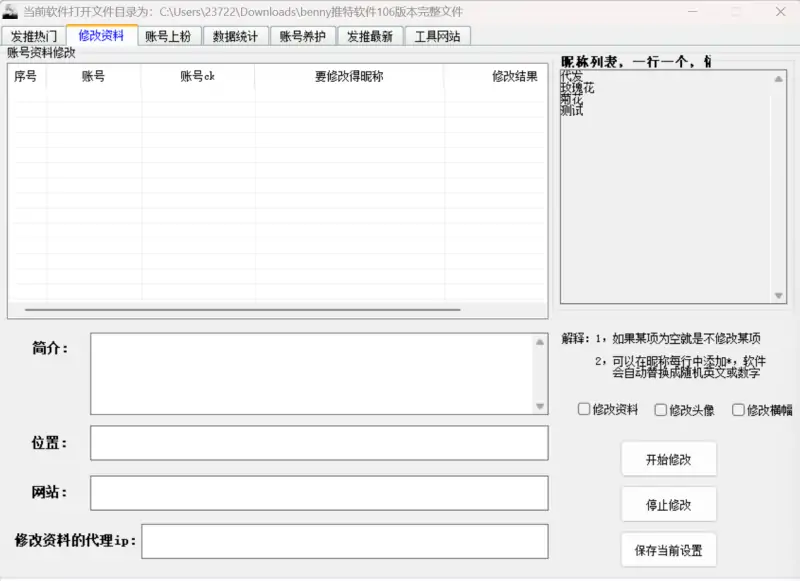Viewport: 800px width, 581px height.
Task: Click the 停止修改 button
Action: (x=668, y=505)
